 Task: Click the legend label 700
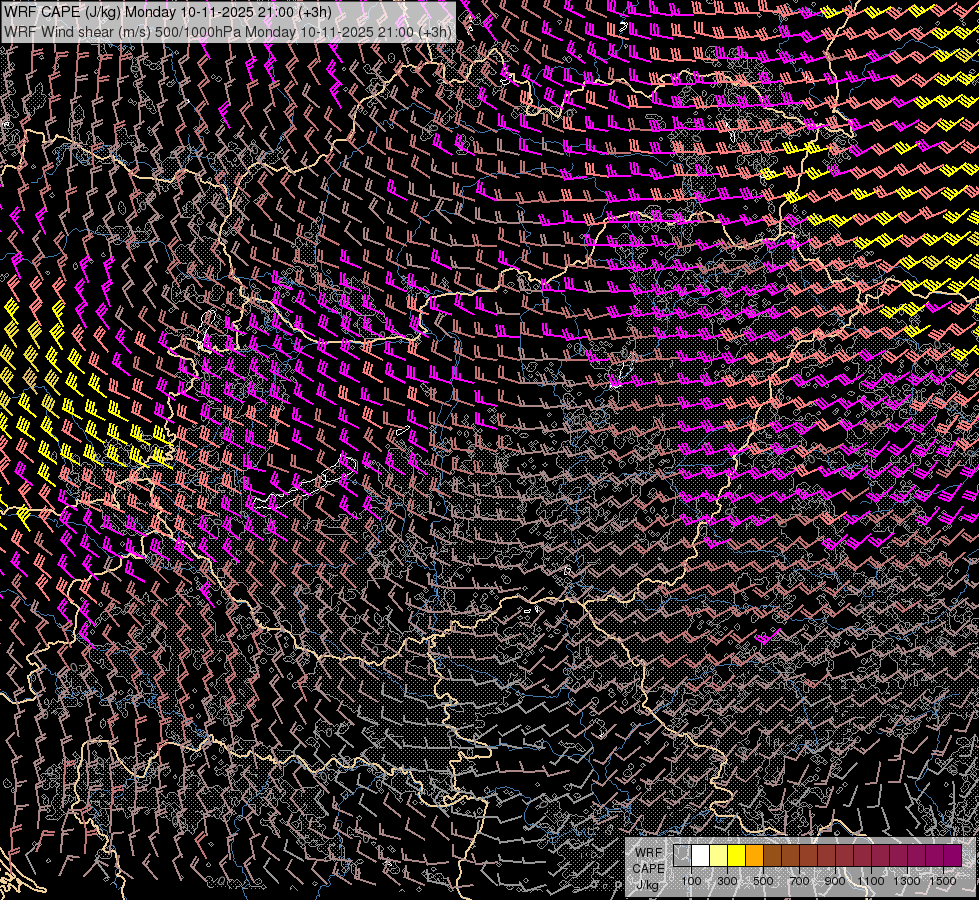coord(799,881)
